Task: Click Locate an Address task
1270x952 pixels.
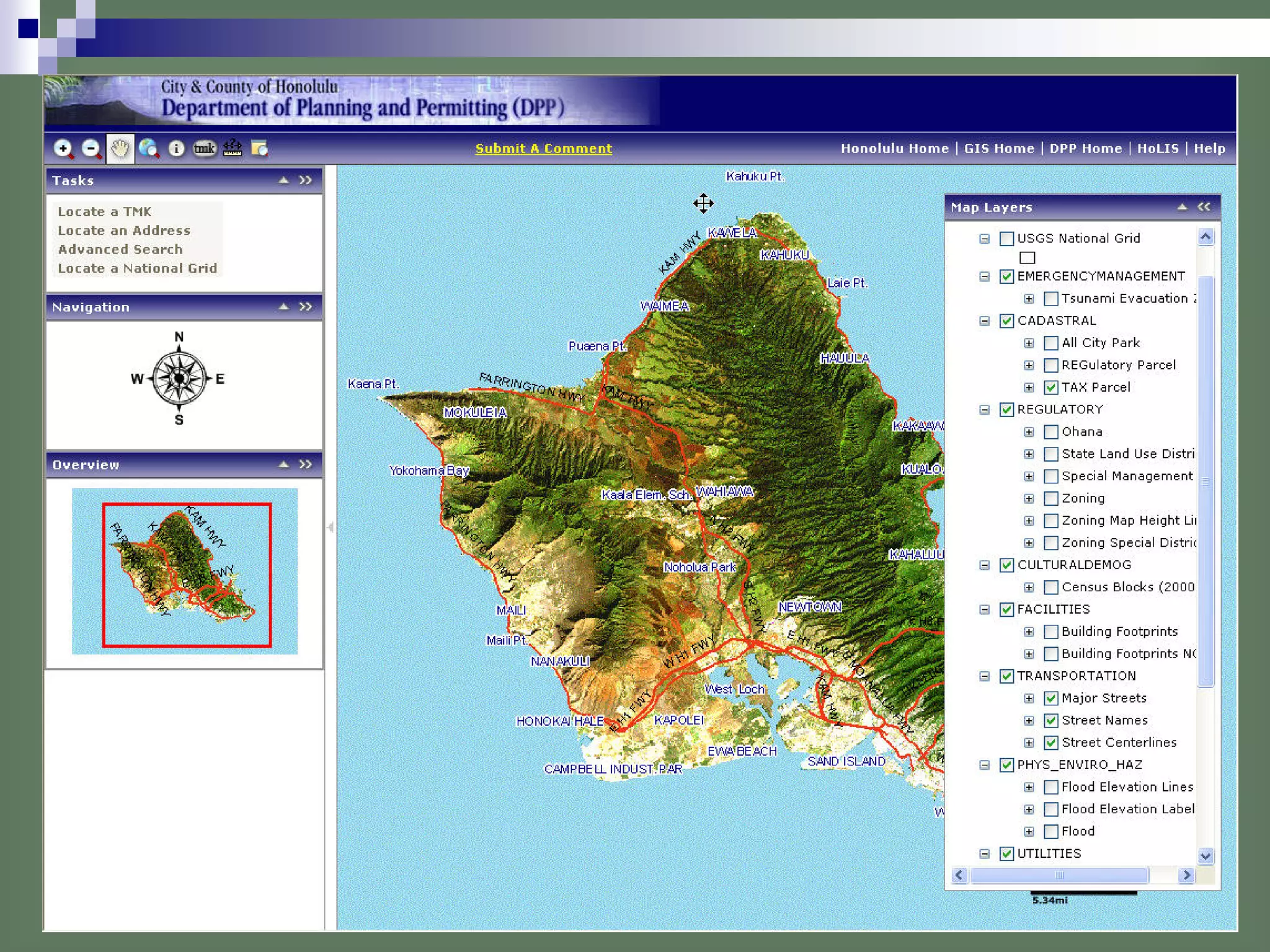Action: click(x=124, y=231)
